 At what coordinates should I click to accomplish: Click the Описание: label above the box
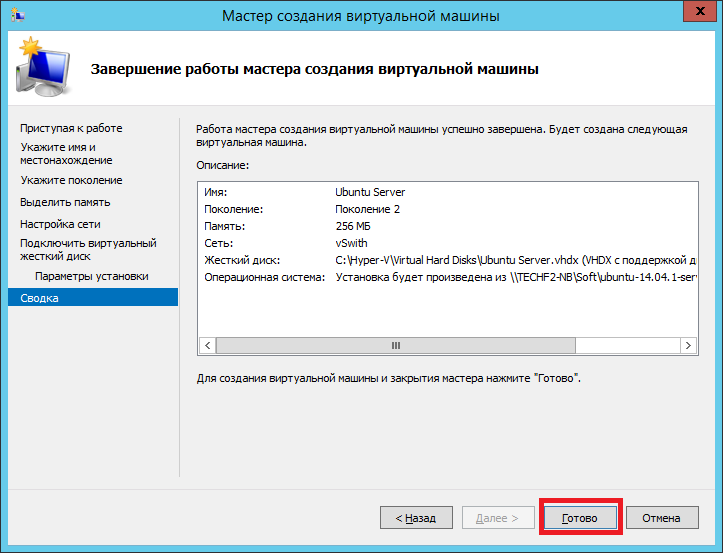pos(223,166)
